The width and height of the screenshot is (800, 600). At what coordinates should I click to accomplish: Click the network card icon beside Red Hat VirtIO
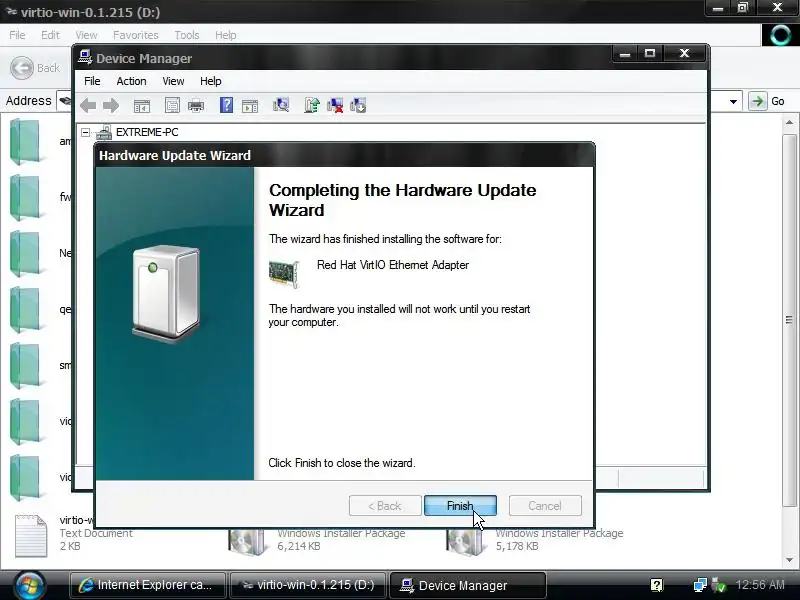284,273
